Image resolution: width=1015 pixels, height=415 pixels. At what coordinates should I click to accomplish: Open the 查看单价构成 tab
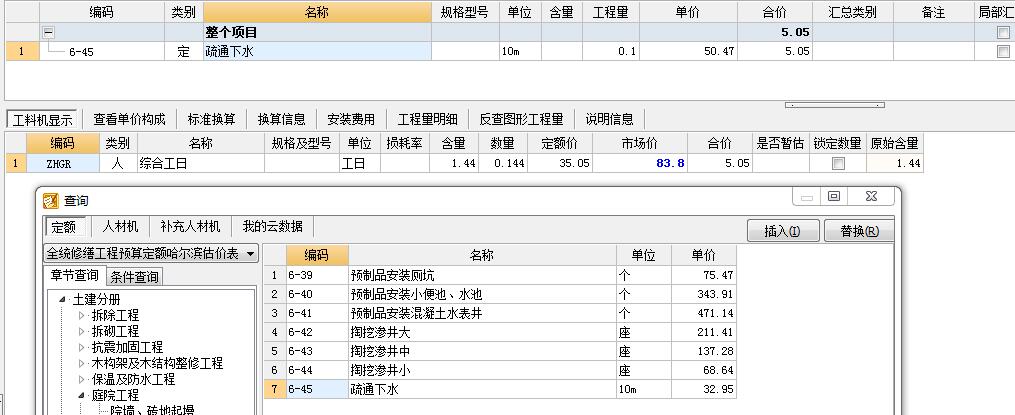pyautogui.click(x=129, y=119)
